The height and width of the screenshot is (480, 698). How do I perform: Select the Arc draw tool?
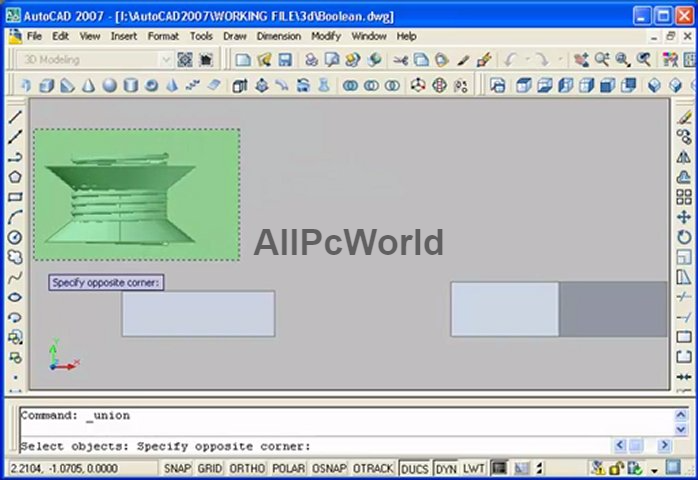15,217
